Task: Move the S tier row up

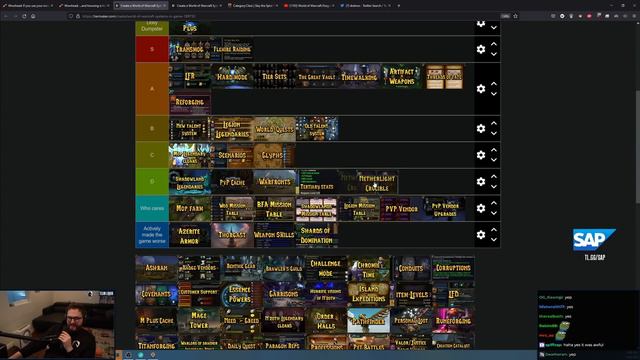Action: 494,44
